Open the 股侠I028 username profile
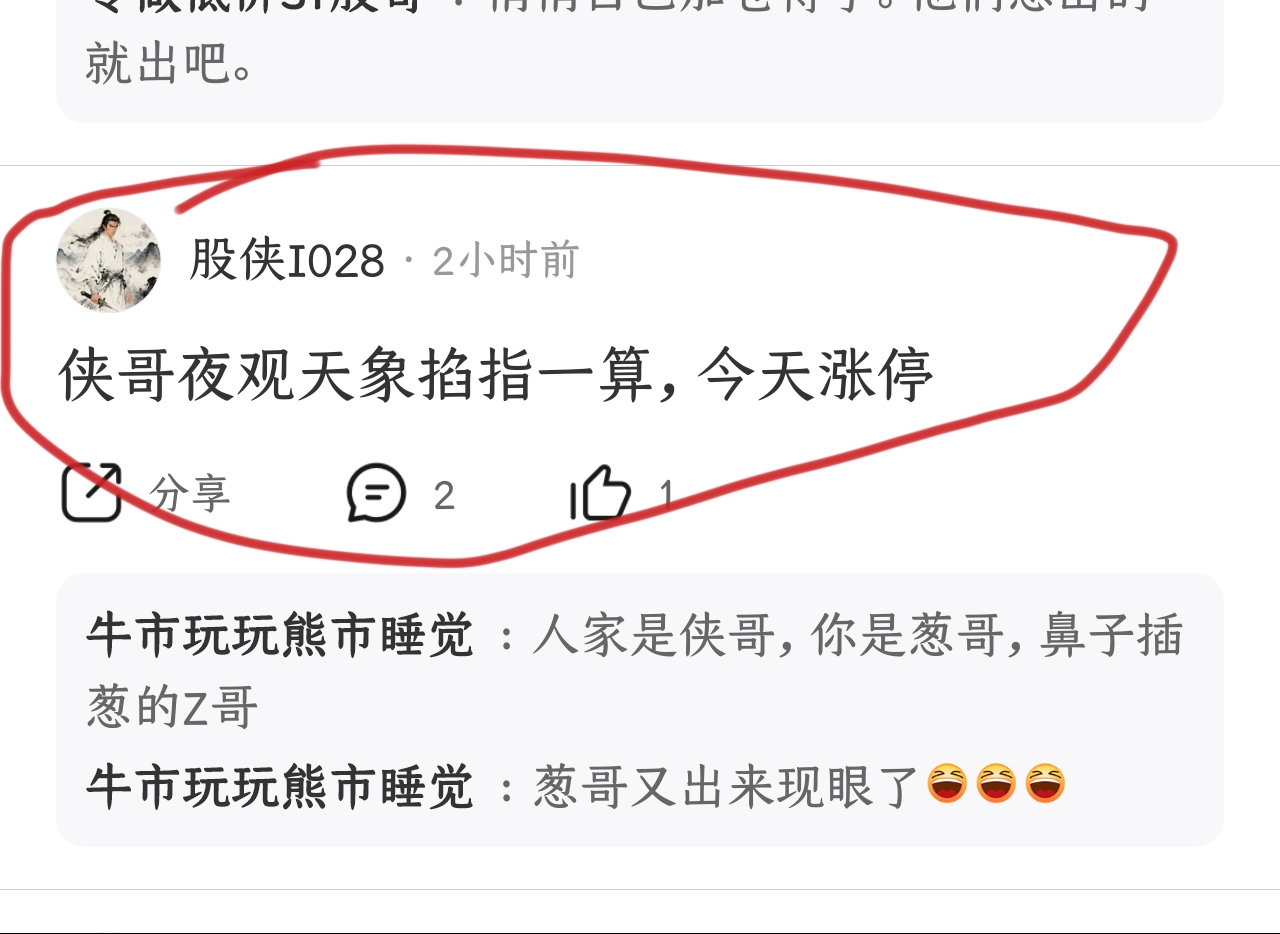 pyautogui.click(x=287, y=261)
